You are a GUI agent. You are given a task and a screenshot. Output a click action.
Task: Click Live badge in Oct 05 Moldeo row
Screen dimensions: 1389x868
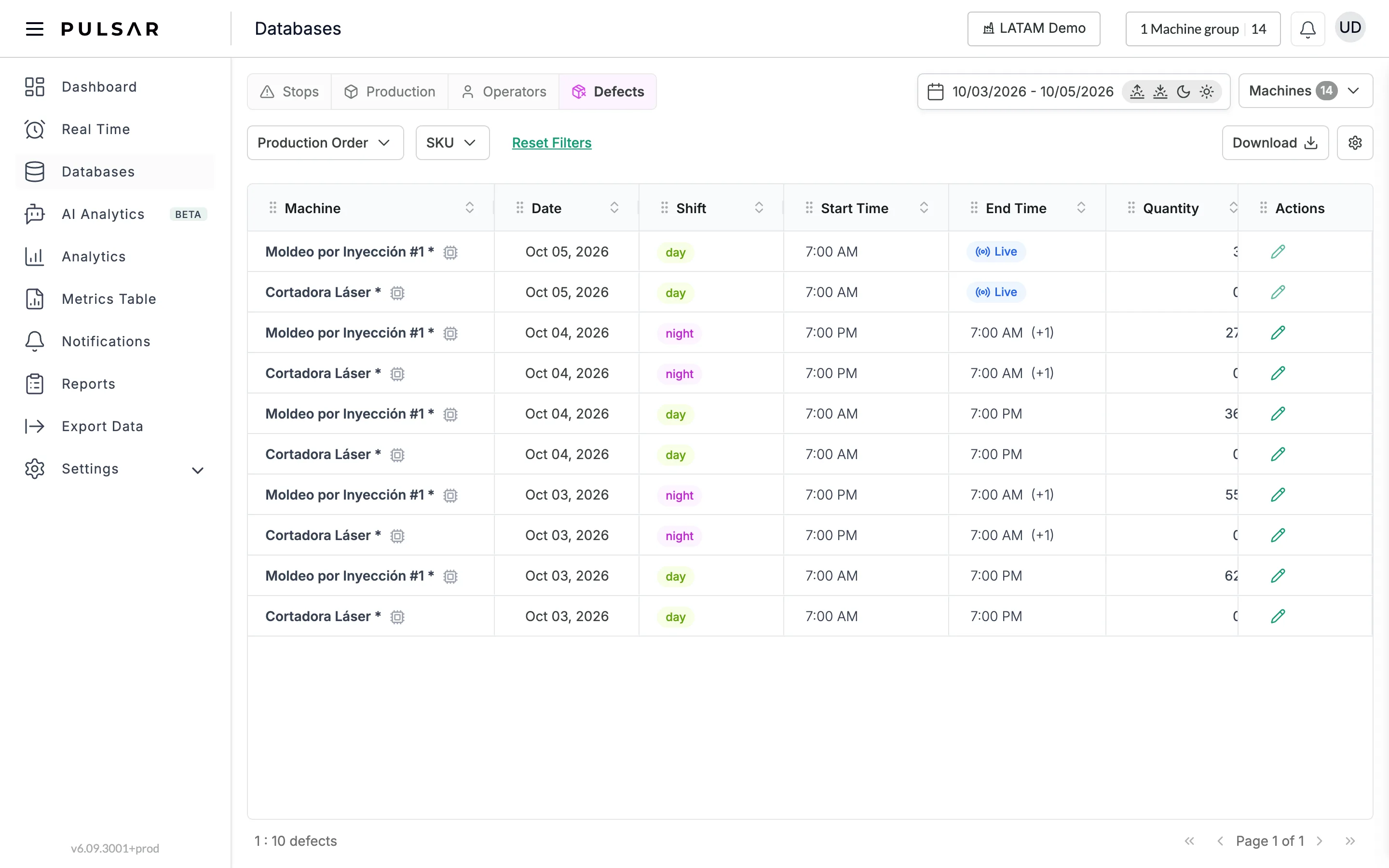tap(996, 251)
